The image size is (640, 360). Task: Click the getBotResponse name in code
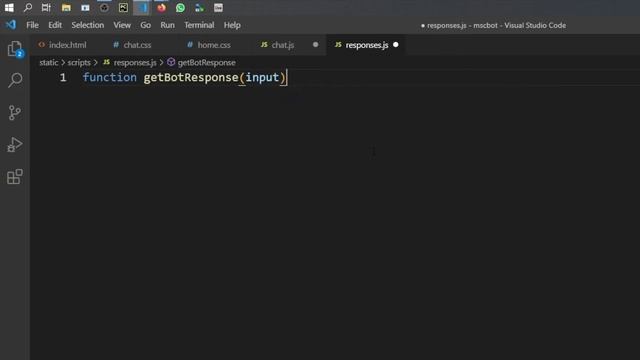[191, 77]
